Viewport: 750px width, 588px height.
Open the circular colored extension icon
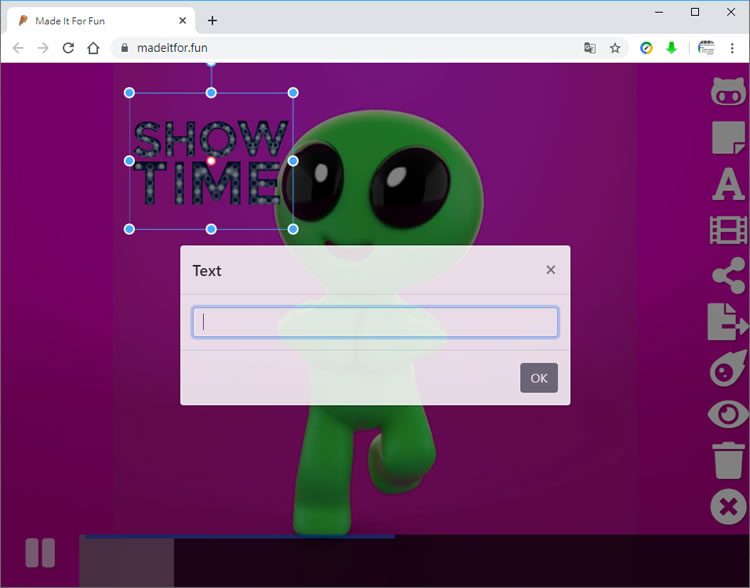coord(646,48)
